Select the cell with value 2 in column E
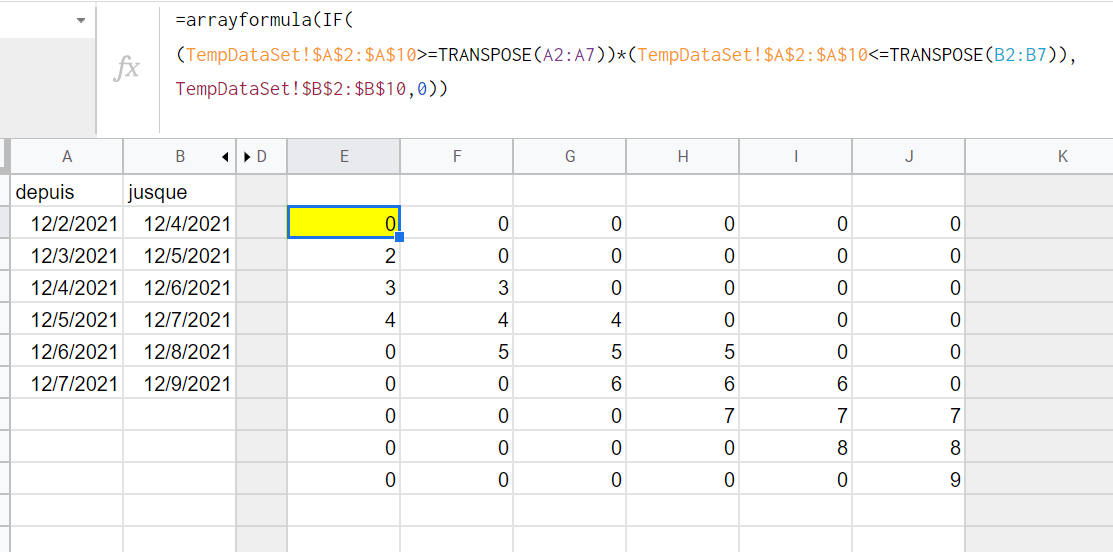The height and width of the screenshot is (552, 1113). pos(344,255)
